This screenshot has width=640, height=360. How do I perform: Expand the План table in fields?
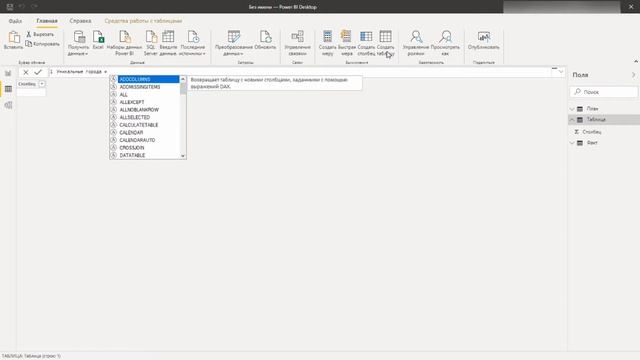[x=572, y=109]
